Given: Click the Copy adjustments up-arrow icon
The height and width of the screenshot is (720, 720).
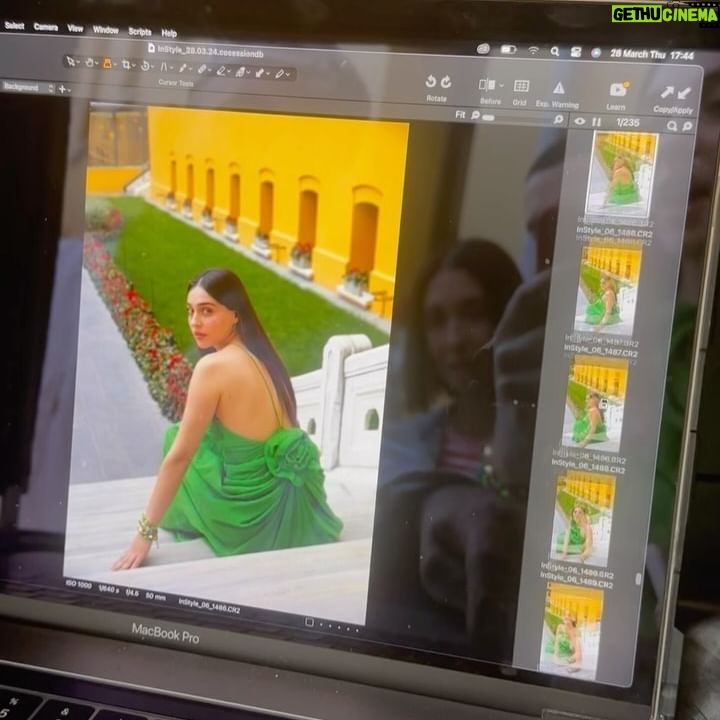Looking at the screenshot, I should 666,92.
